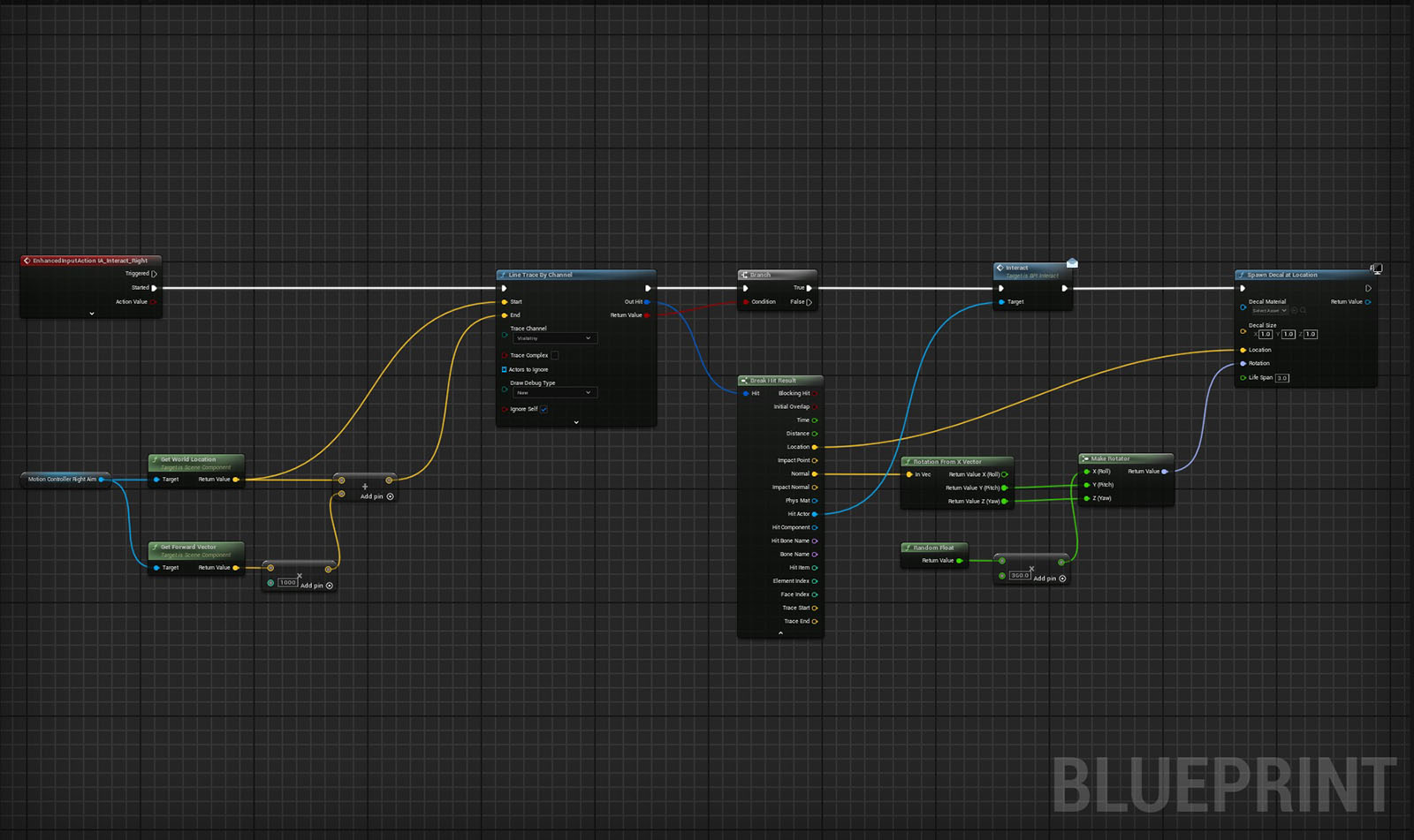Click the monitor icon above Spawn Decal node
The height and width of the screenshot is (840, 1414).
1375,269
